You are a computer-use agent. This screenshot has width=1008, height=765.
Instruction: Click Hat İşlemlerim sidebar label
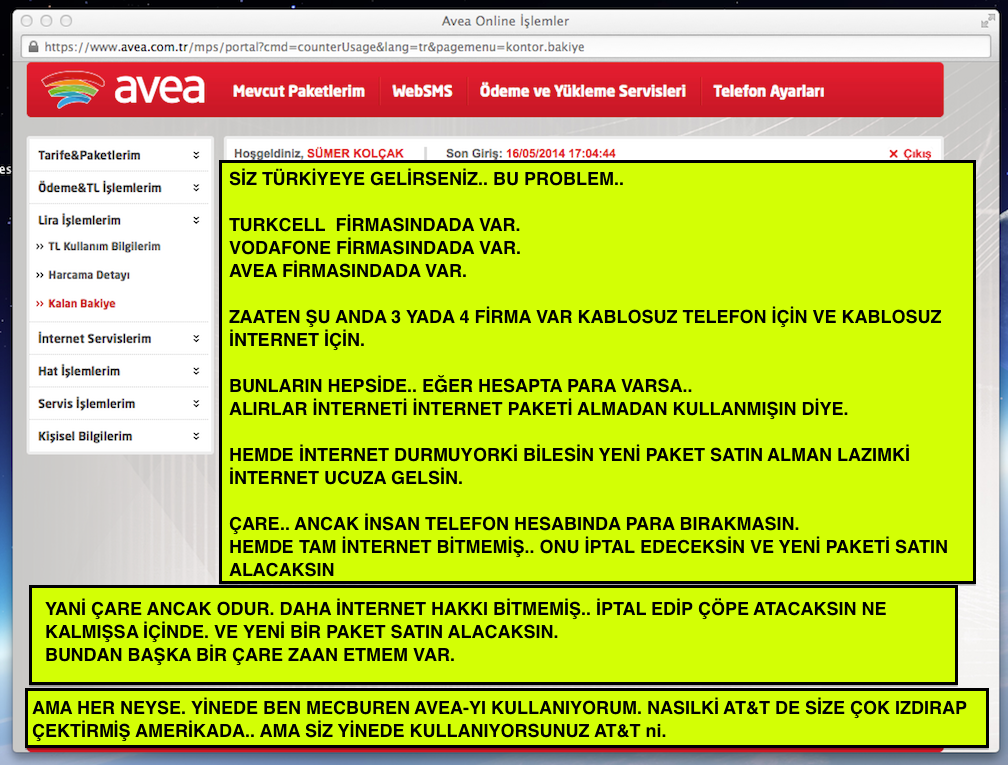click(78, 371)
